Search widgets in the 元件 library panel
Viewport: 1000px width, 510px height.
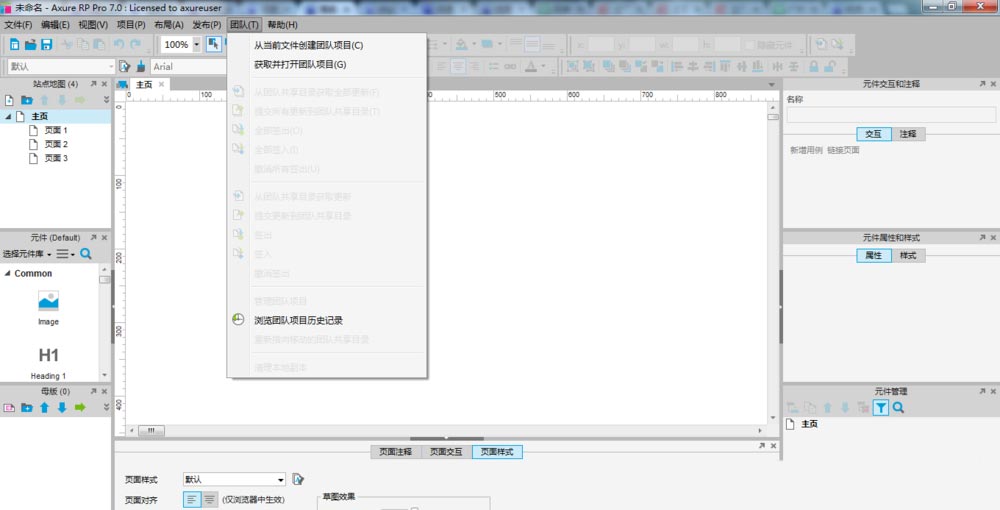pyautogui.click(x=85, y=254)
